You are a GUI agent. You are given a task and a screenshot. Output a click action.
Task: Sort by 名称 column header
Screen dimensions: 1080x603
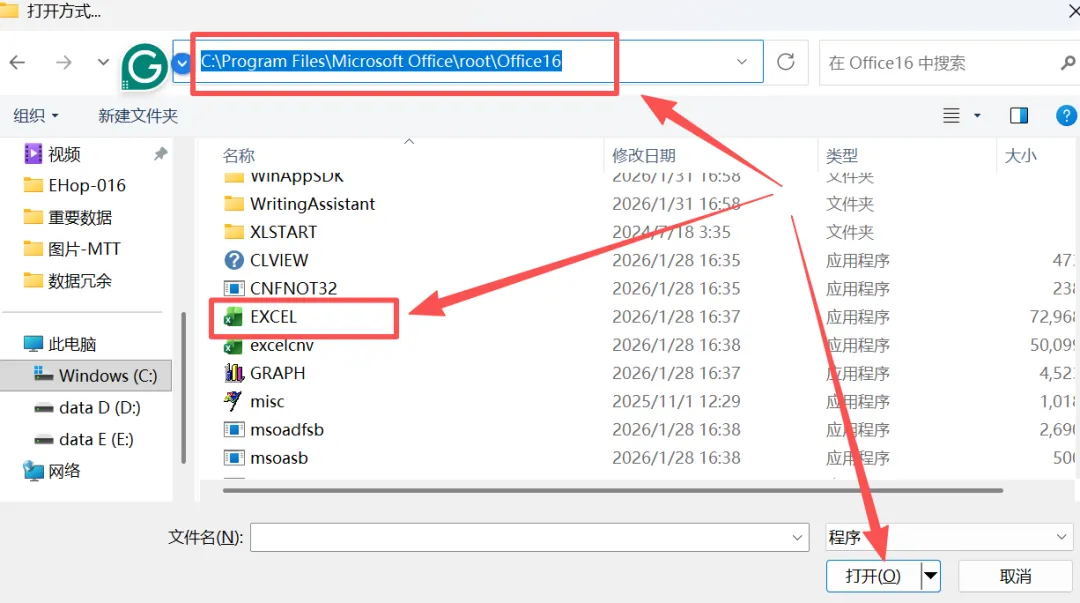click(x=238, y=156)
